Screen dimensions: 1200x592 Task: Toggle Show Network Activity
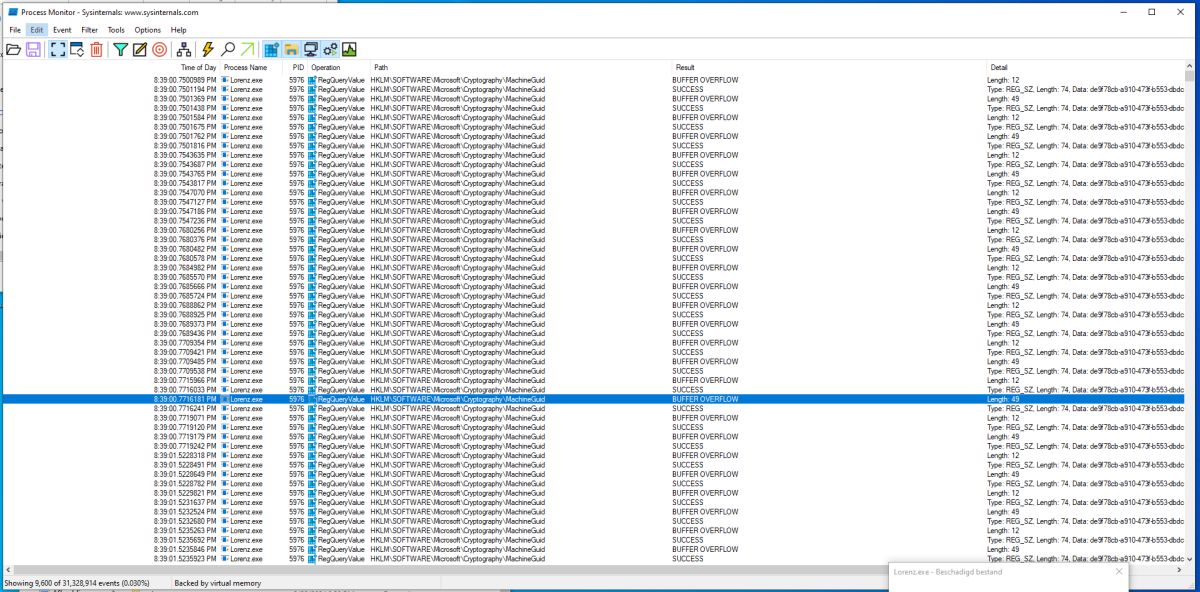310,49
